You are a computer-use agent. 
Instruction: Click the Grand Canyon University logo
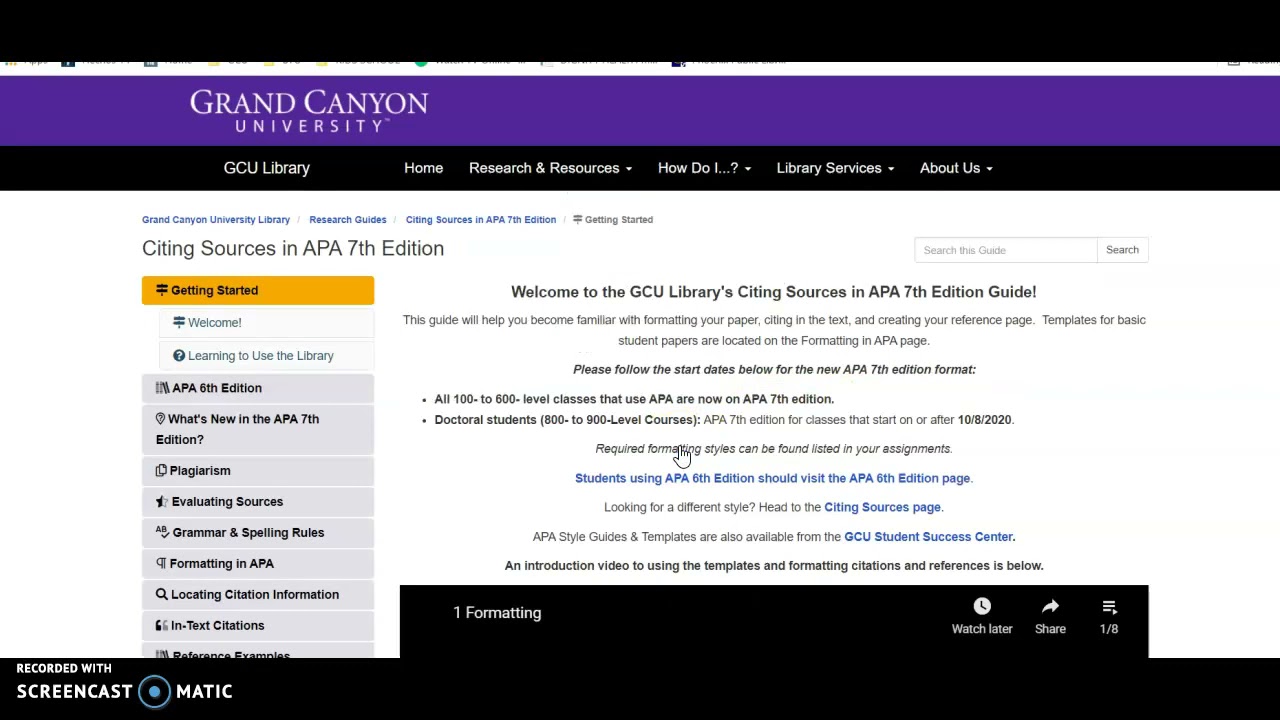[309, 111]
